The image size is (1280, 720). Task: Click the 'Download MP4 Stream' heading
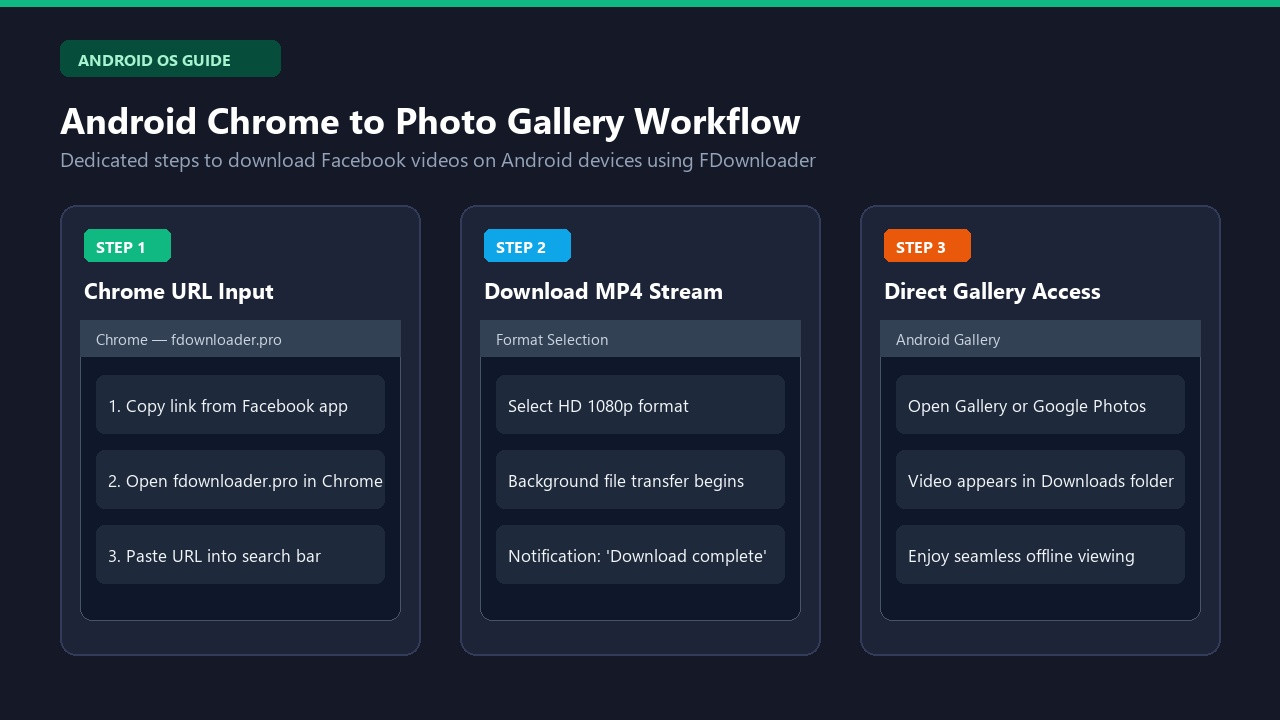[x=603, y=291]
